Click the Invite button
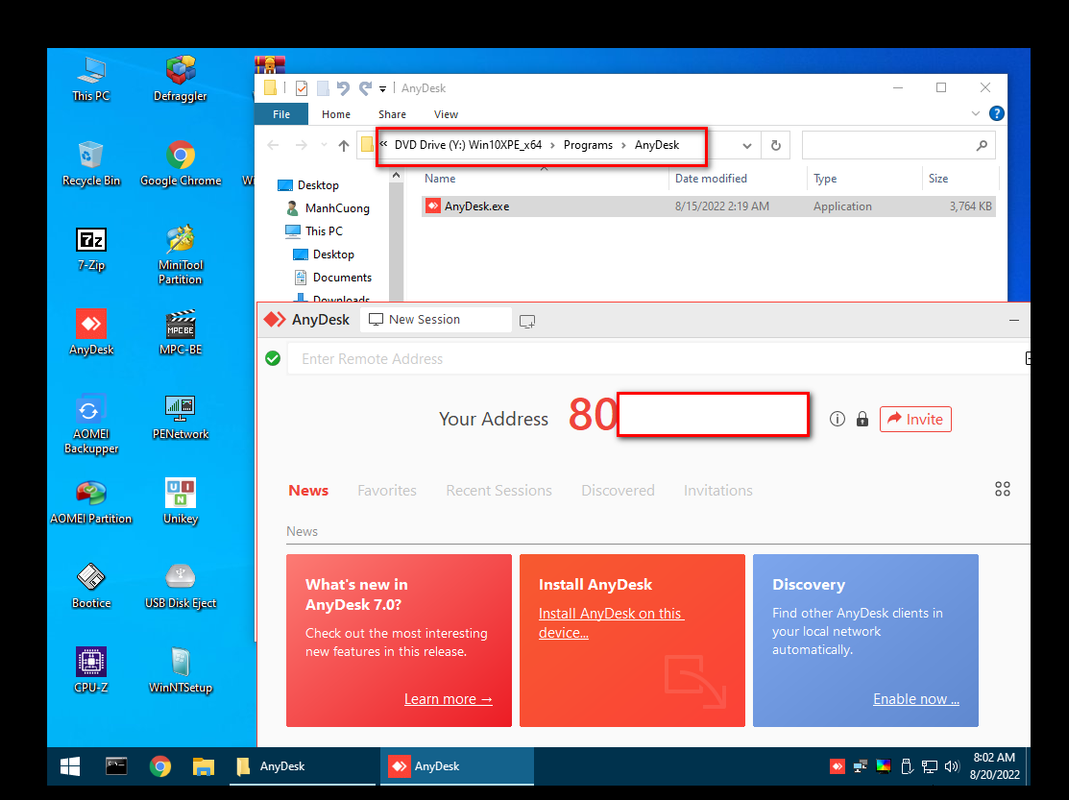The height and width of the screenshot is (800, 1069). (916, 419)
